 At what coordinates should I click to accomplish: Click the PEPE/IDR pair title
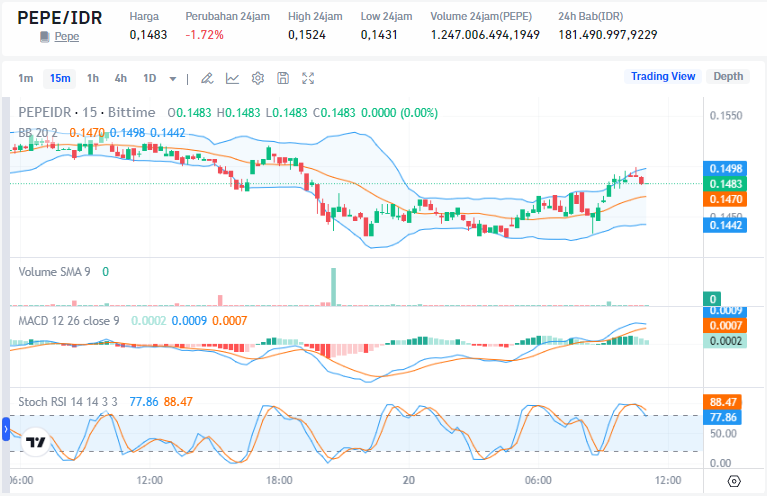point(60,18)
